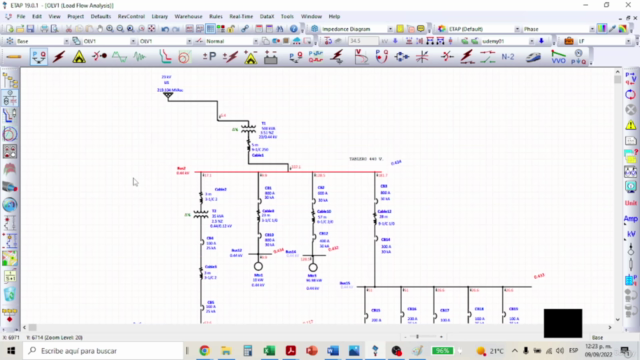Click the briefcase study case icon

569,41
